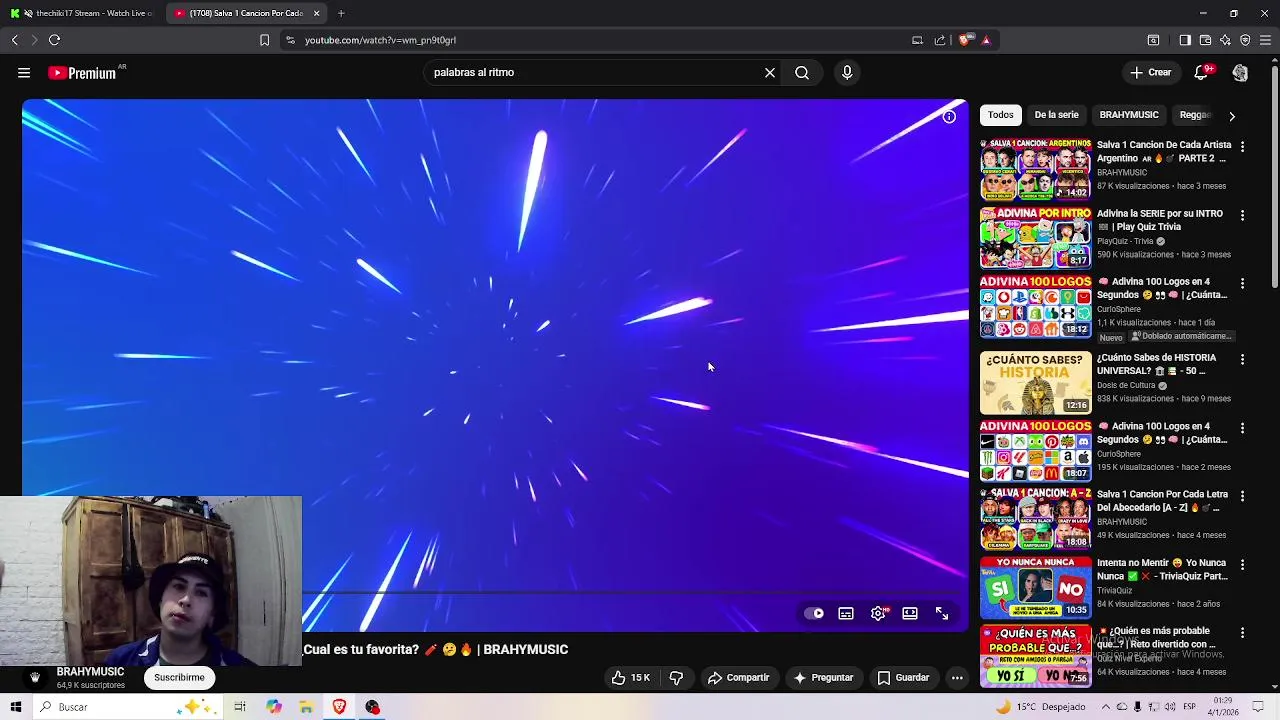Toggle subtitles in the video player
The height and width of the screenshot is (720, 1280).
pos(846,613)
